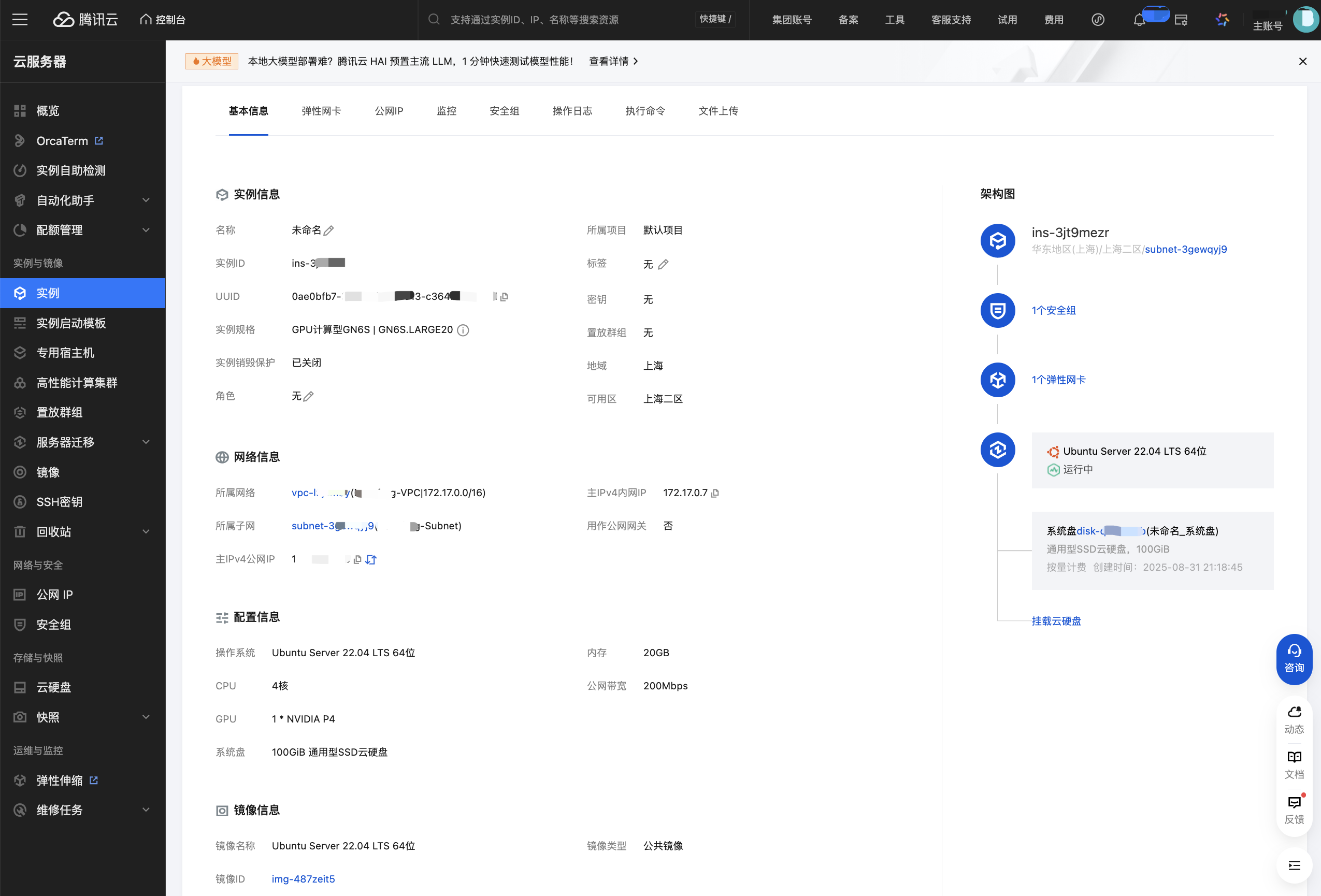Screen dimensions: 1321x896
Task: Open the billing card icon in header
Action: point(1181,20)
